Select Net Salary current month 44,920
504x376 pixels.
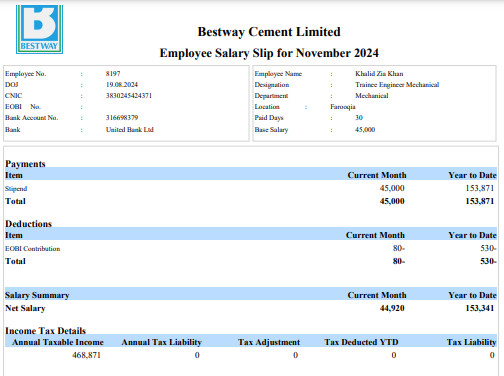click(x=392, y=308)
